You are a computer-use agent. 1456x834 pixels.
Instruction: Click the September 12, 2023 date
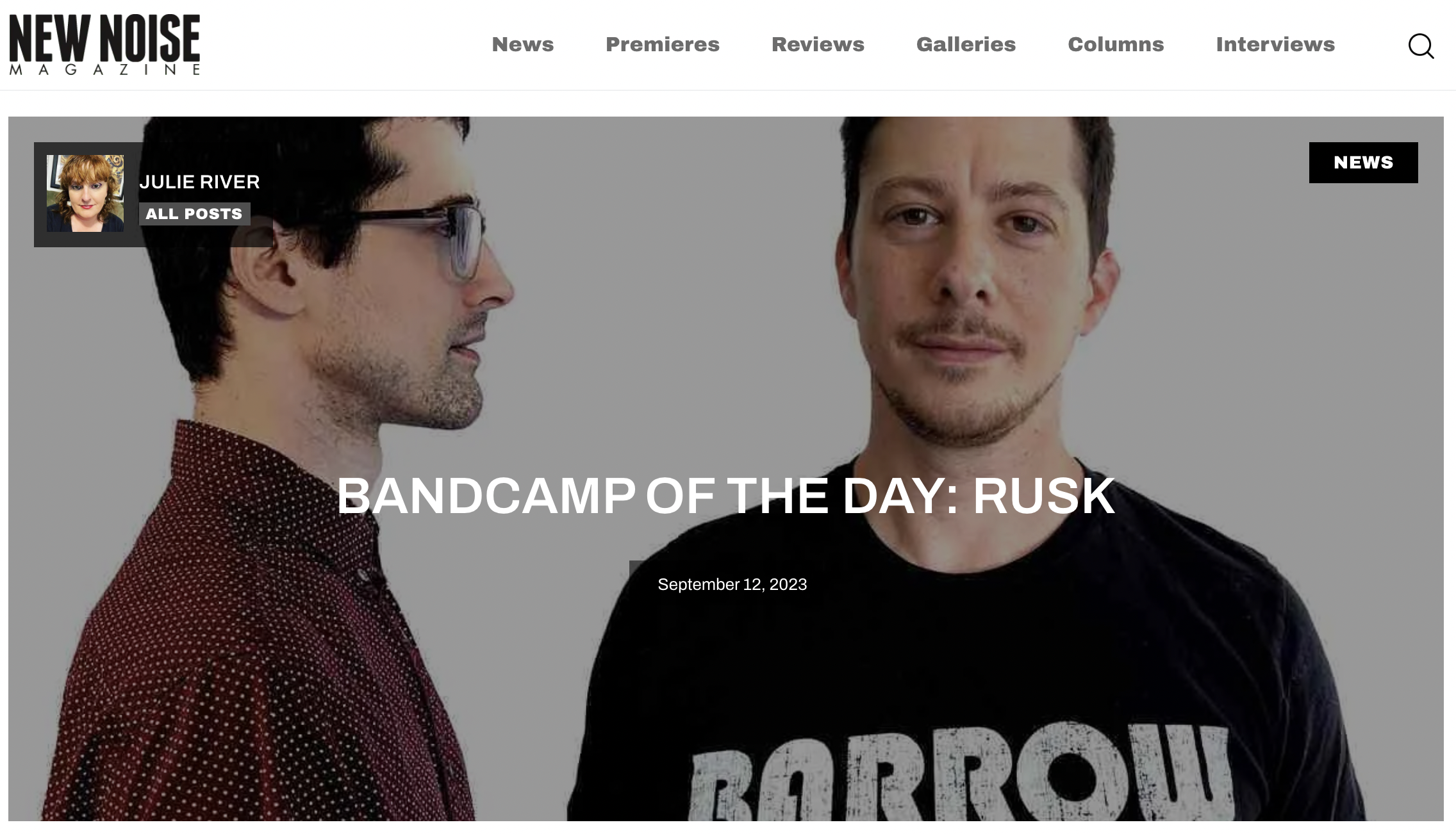click(x=732, y=584)
